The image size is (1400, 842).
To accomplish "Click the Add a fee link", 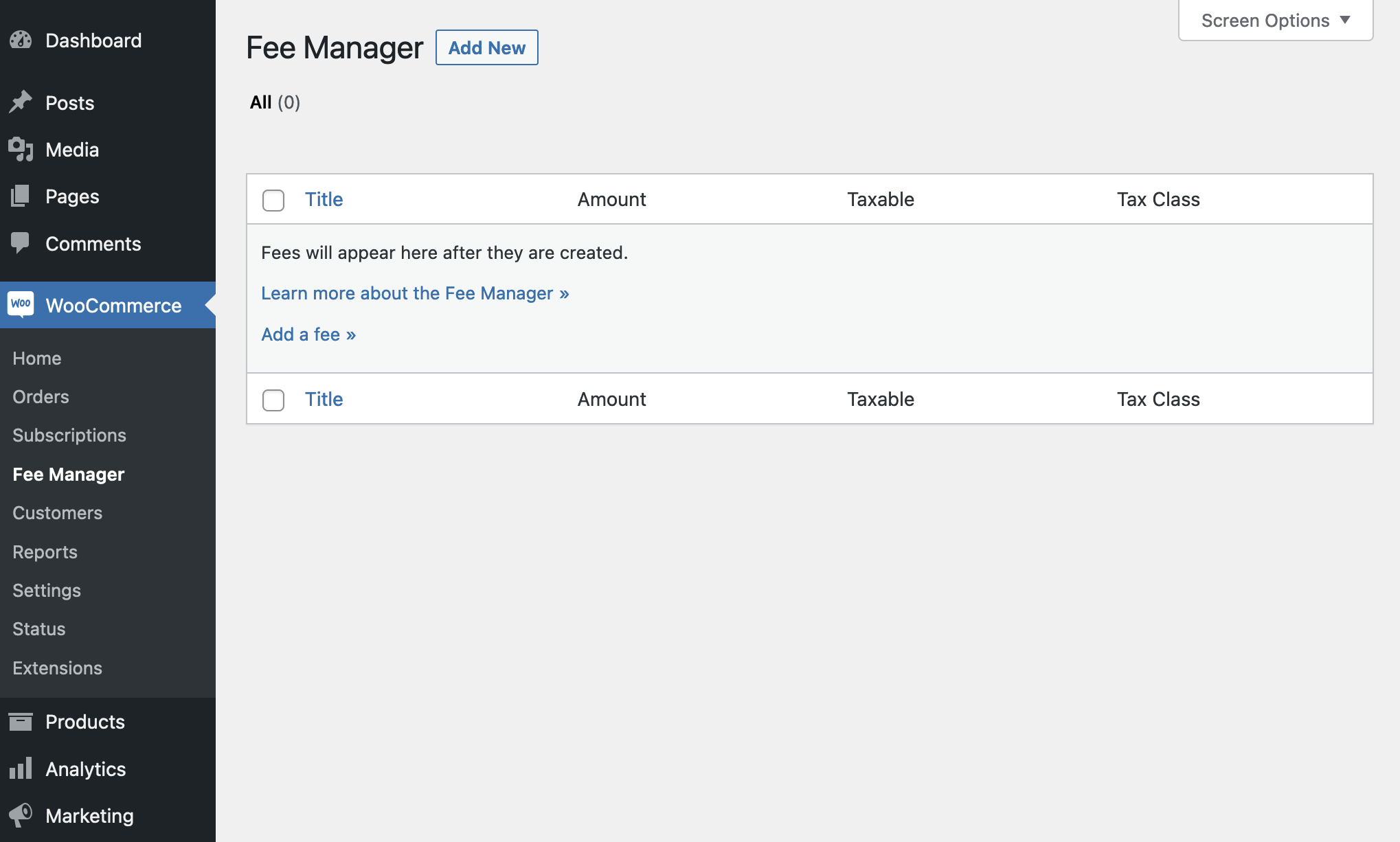I will tap(308, 334).
